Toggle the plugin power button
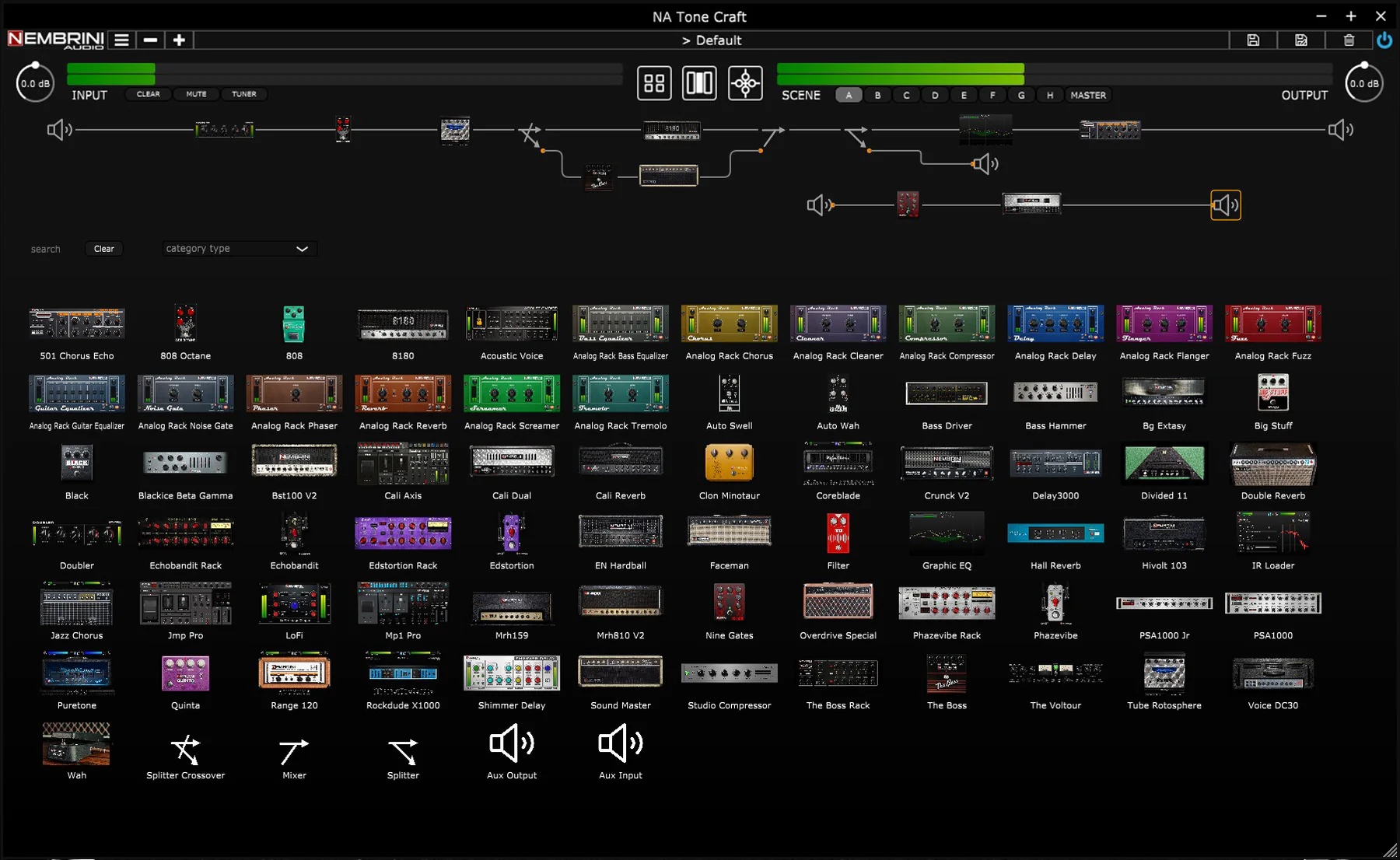This screenshot has height=860, width=1400. 1384,40
